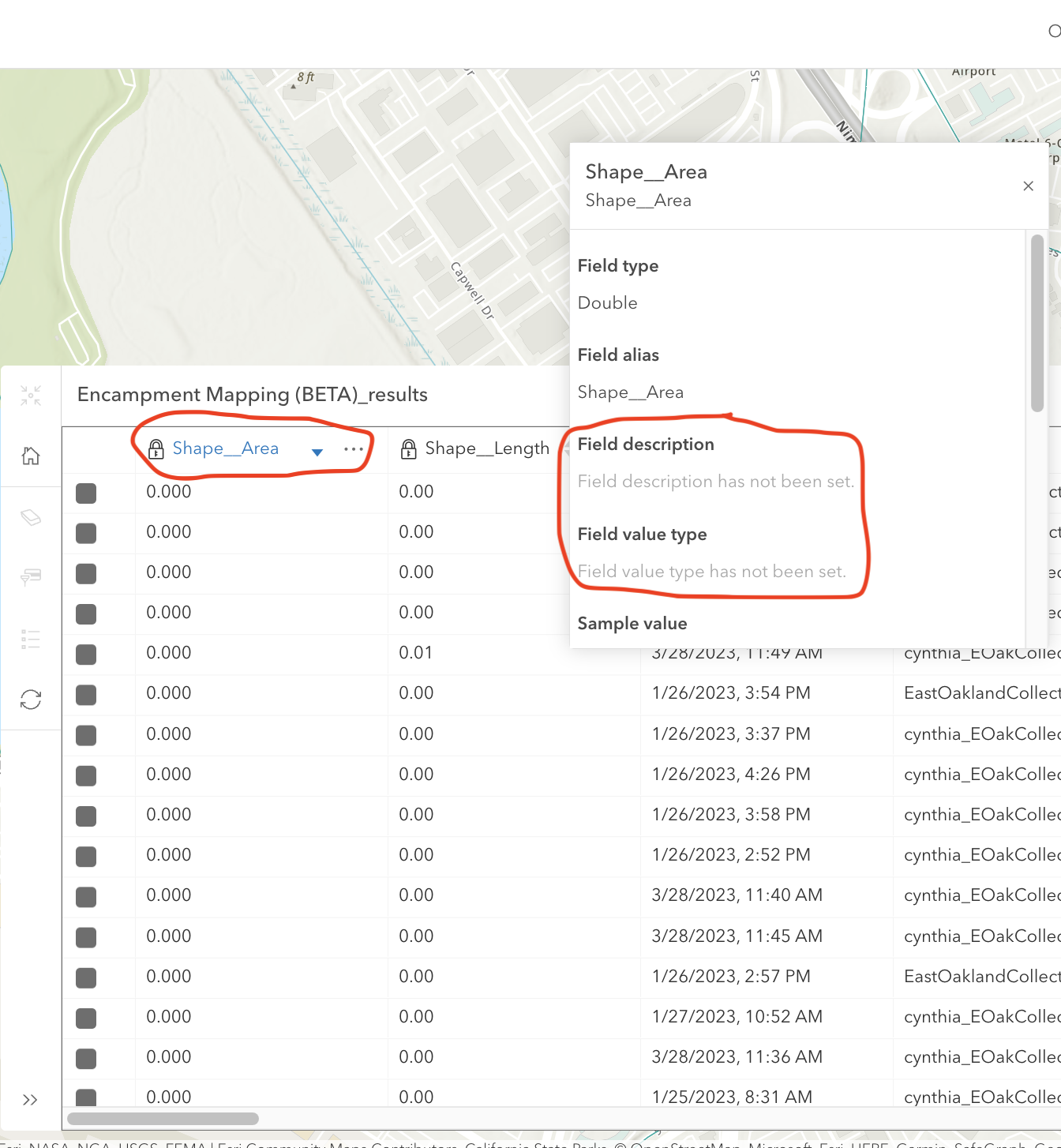Click the eraser clear-selection icon
This screenshot has width=1061, height=1148.
point(31,517)
